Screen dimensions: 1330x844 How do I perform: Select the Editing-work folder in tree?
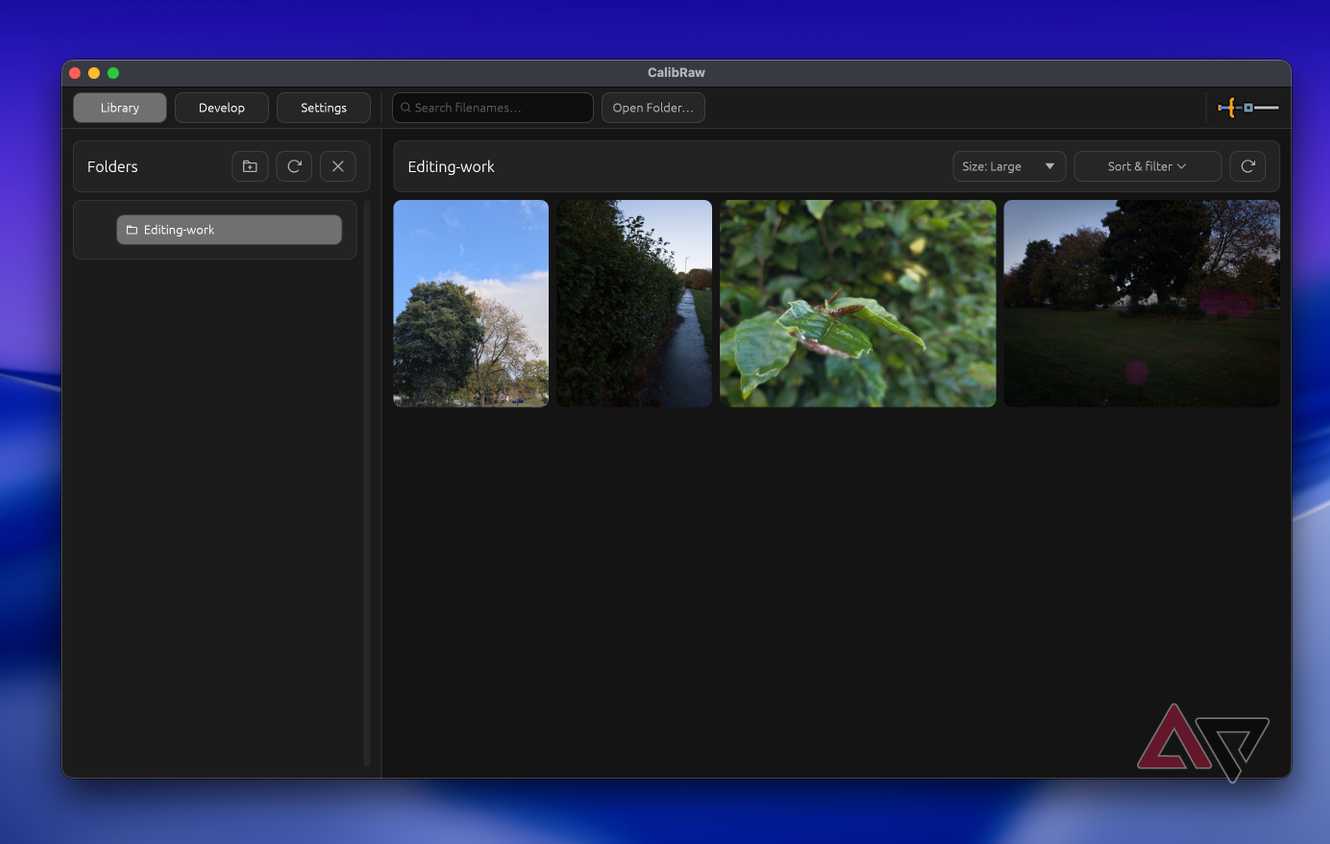pyautogui.click(x=229, y=230)
